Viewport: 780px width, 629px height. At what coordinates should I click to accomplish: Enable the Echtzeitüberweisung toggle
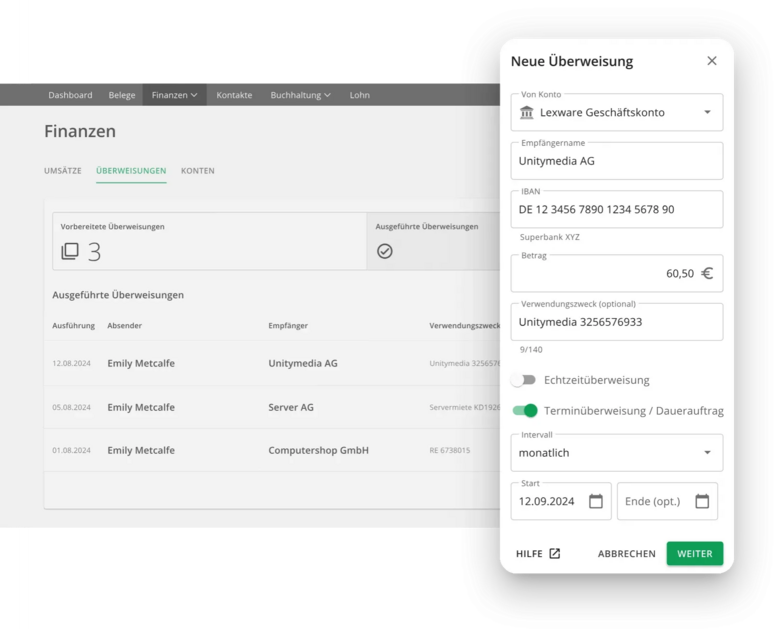(523, 380)
